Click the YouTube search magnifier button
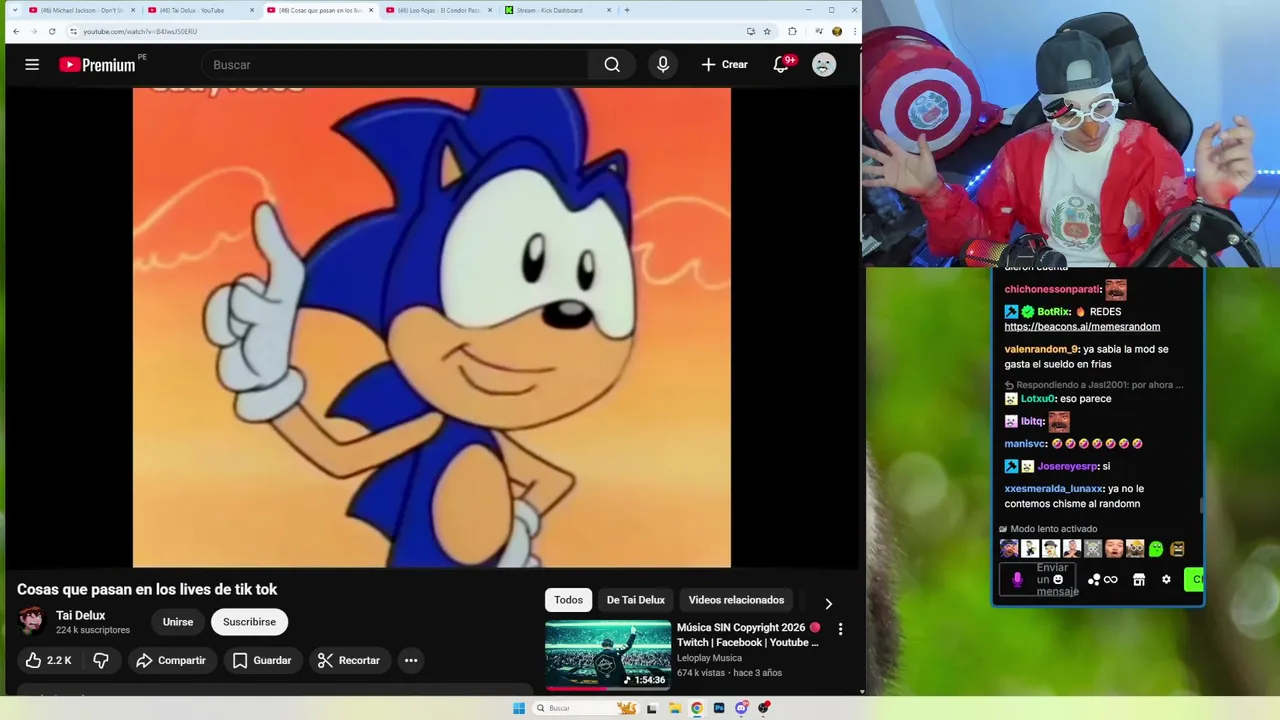1280x720 pixels. [x=612, y=64]
